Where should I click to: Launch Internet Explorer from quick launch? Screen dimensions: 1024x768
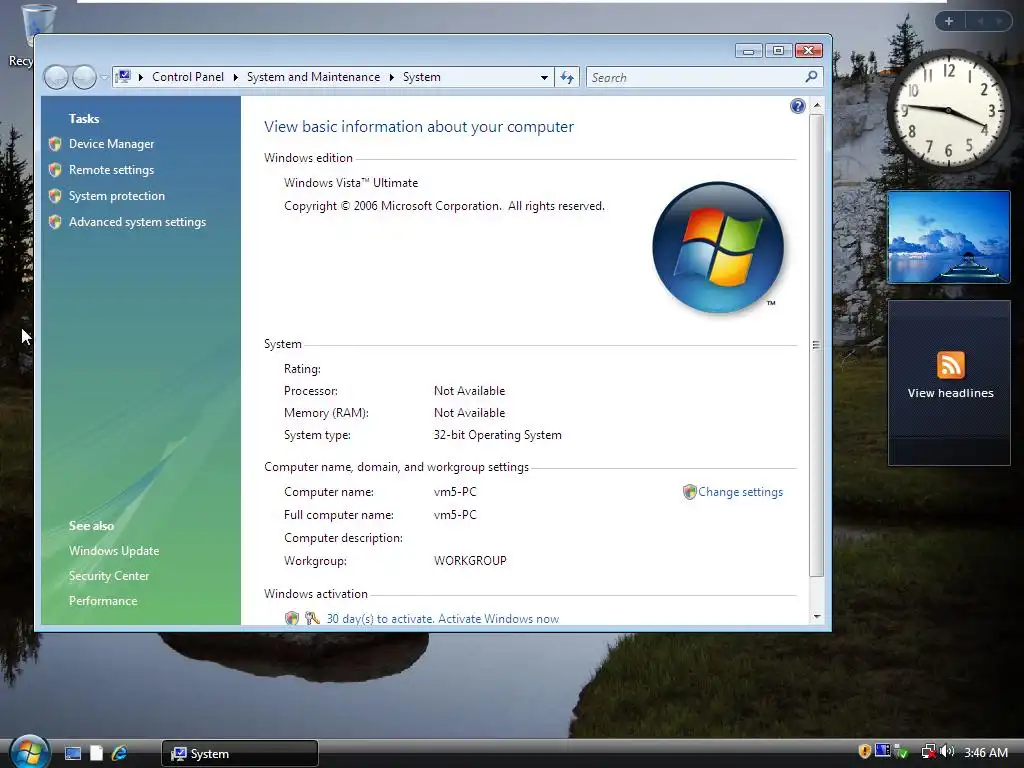119,753
